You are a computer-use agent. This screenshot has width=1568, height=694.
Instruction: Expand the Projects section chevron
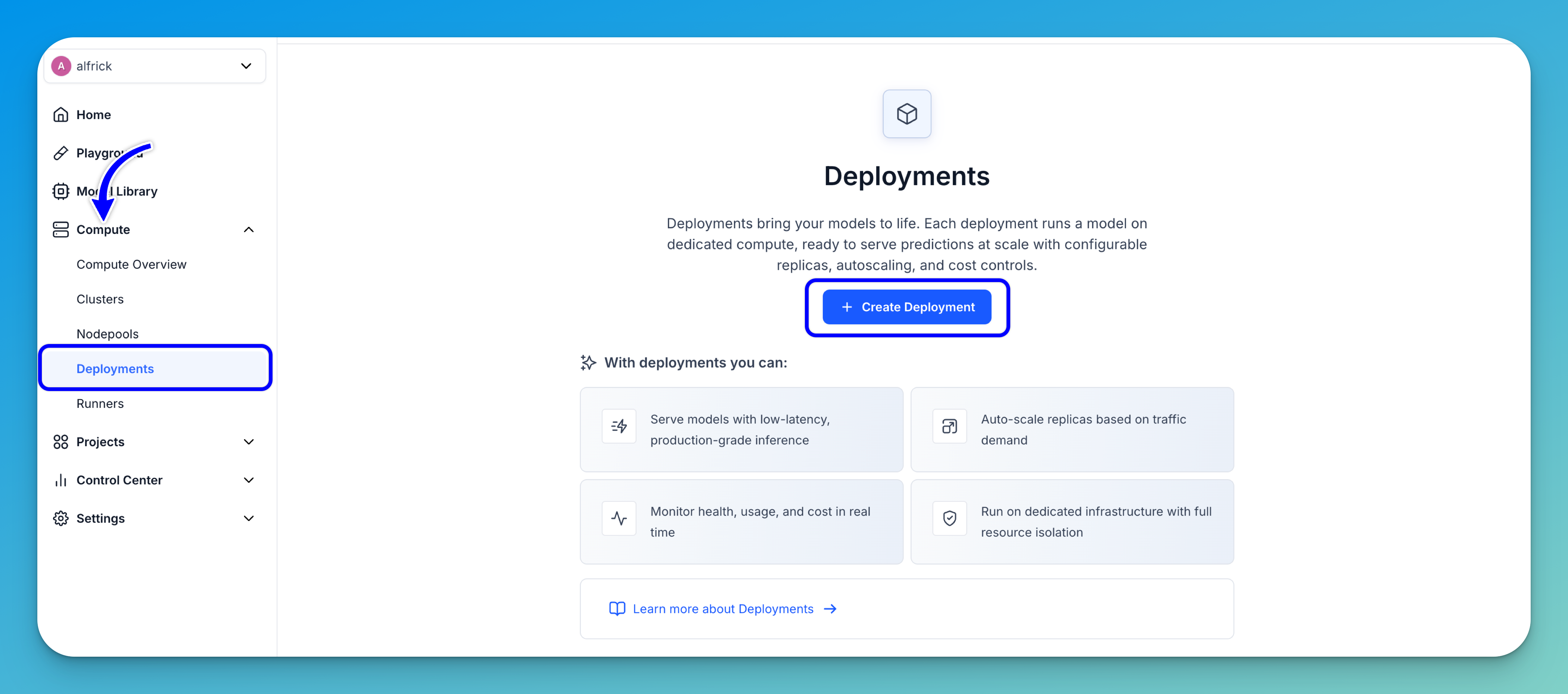[x=248, y=442]
